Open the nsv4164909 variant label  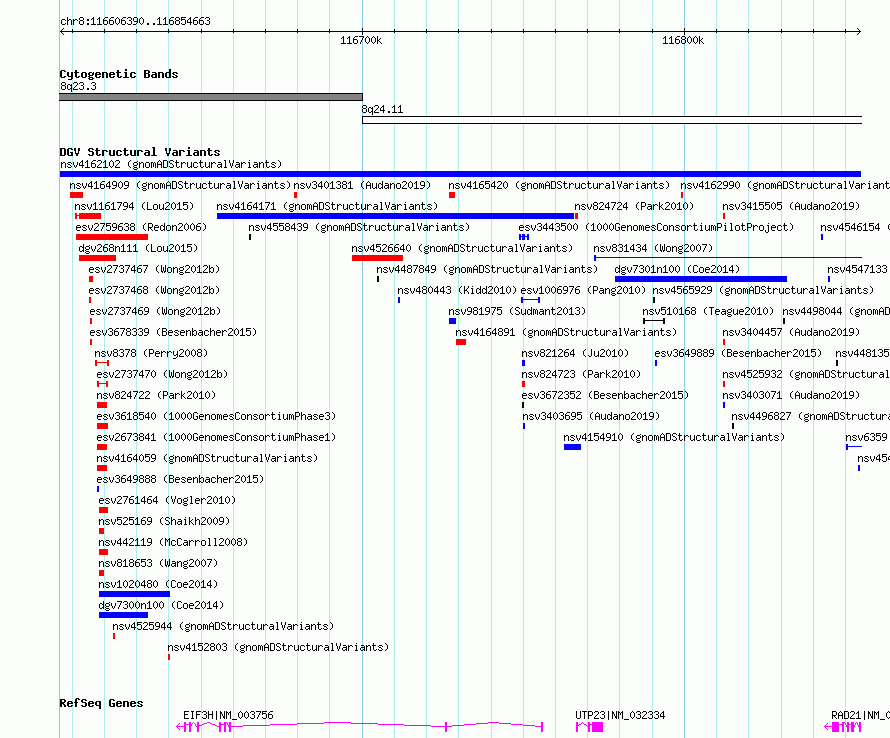(180, 185)
